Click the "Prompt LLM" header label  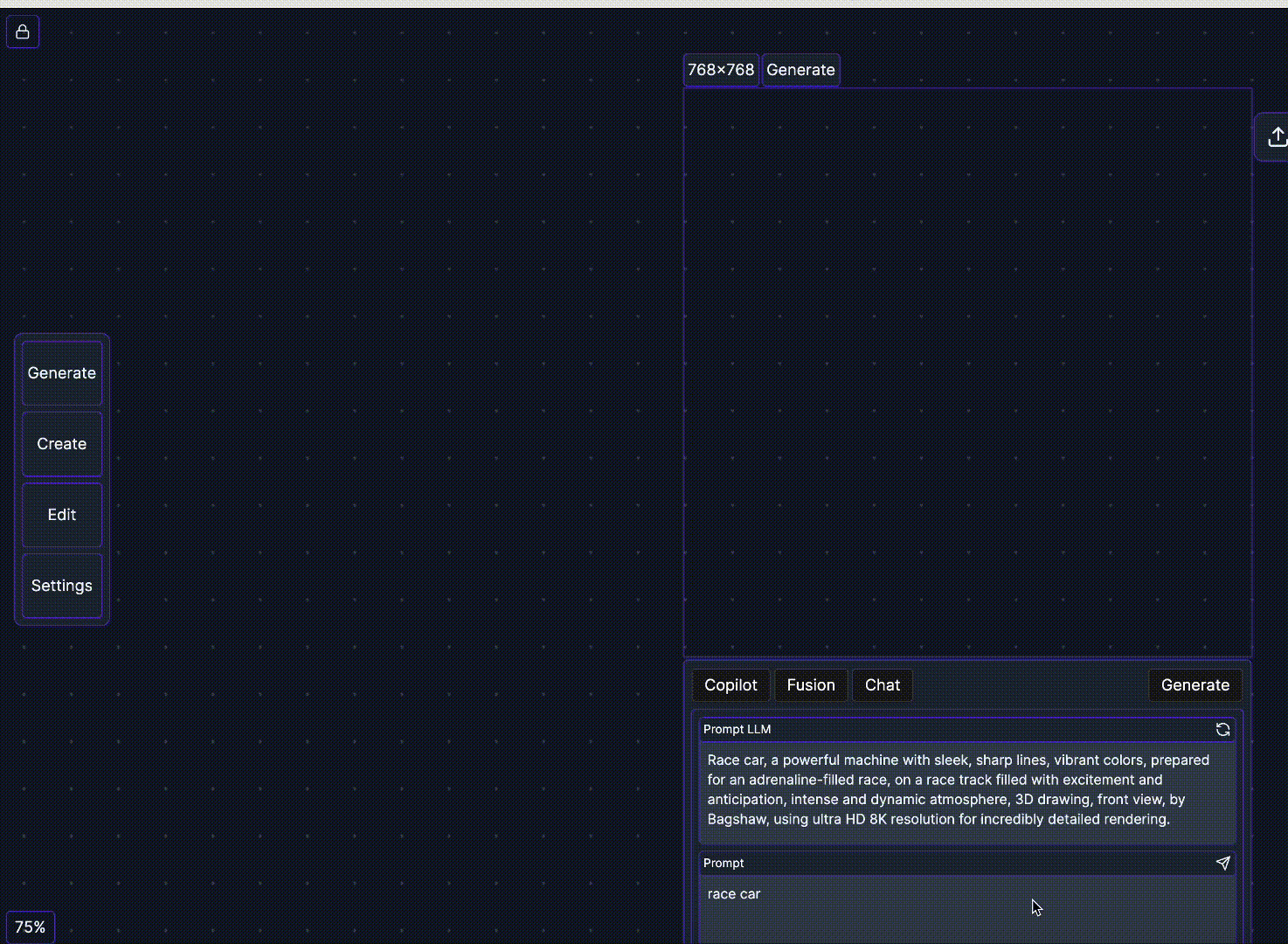click(737, 729)
